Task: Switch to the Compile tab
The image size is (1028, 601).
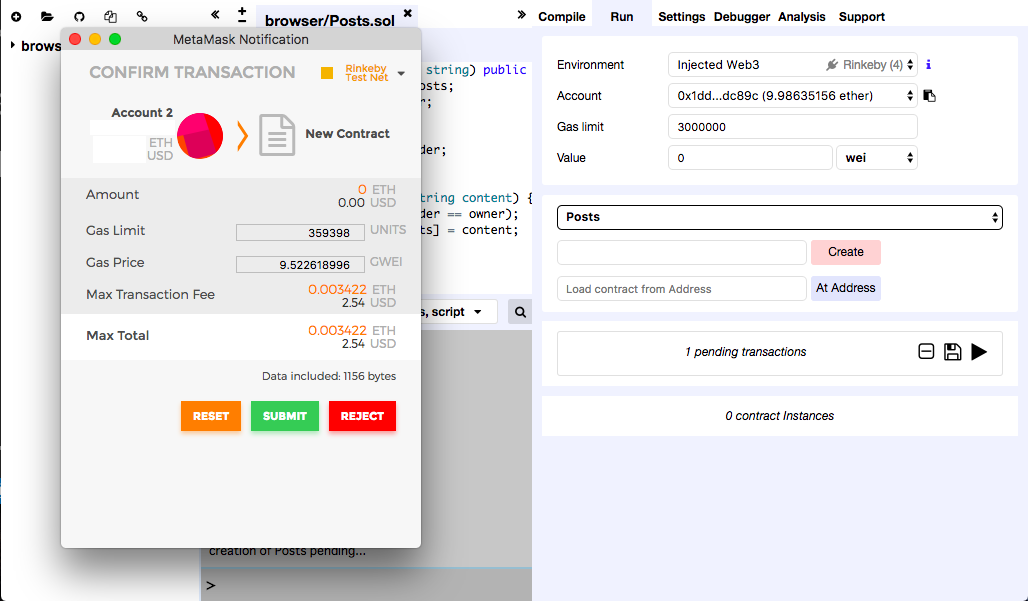Action: click(x=562, y=17)
